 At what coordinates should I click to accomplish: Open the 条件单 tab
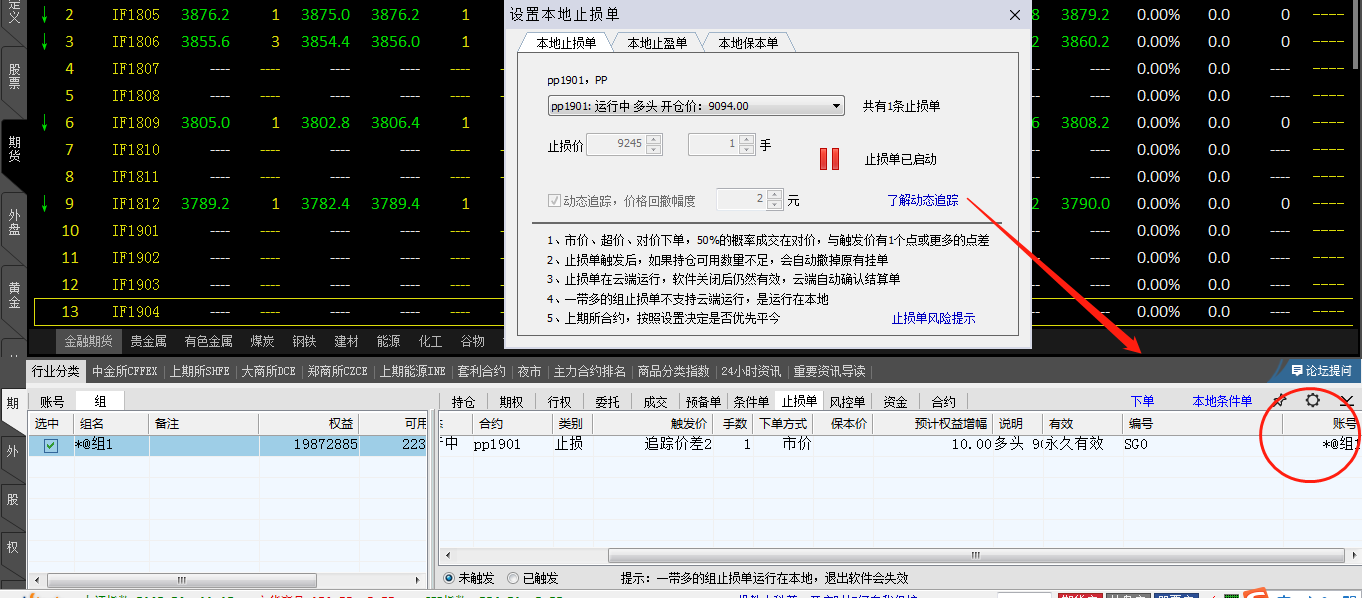coord(751,402)
